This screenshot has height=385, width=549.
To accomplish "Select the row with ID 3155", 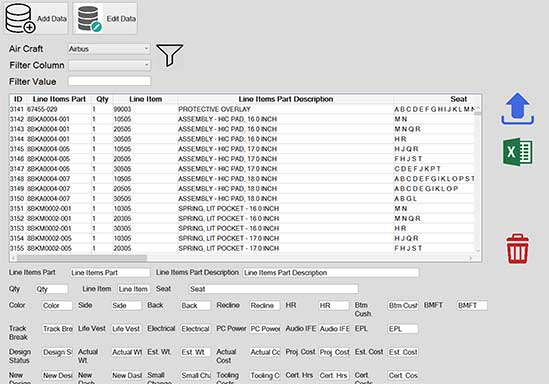I will [x=242, y=248].
